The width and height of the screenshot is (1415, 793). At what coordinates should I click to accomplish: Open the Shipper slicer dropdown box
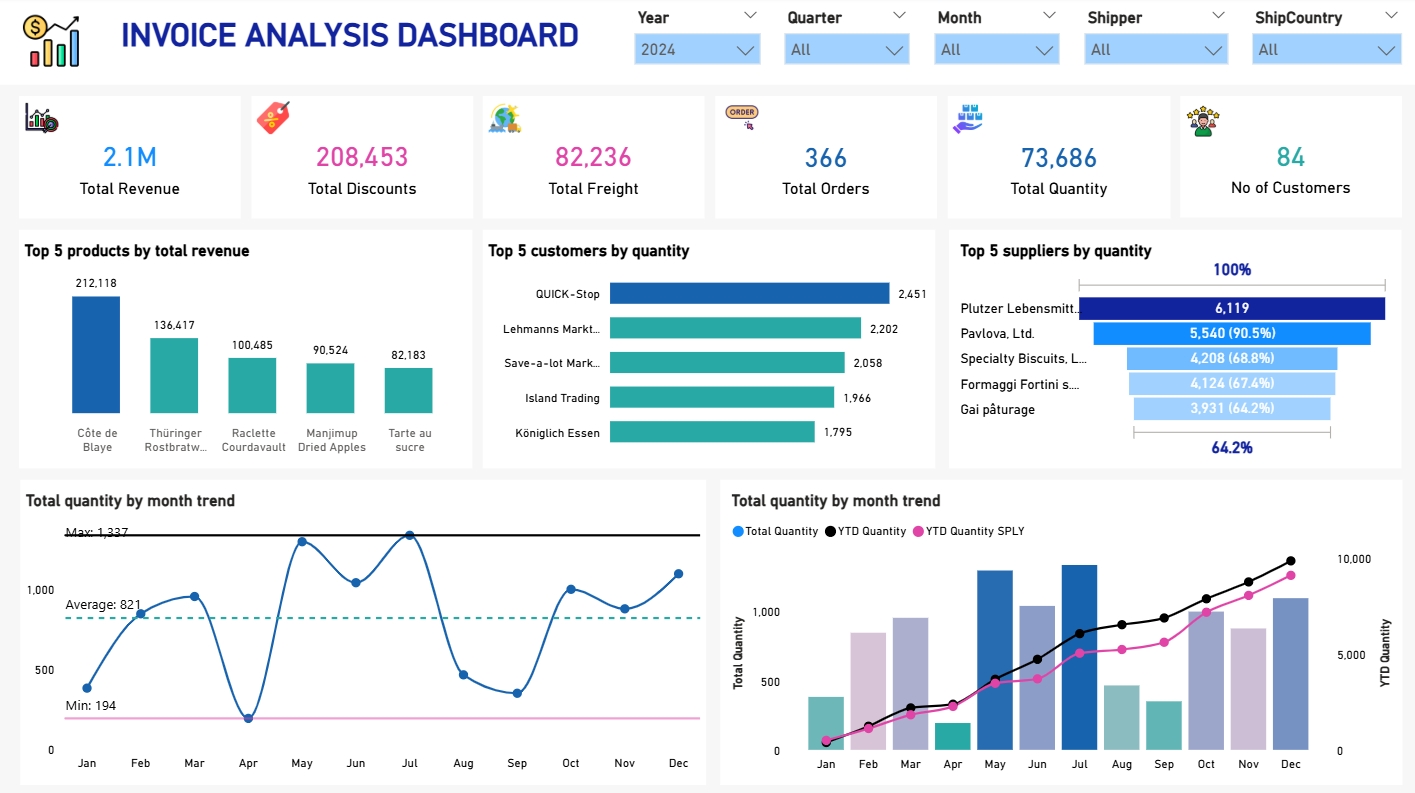[x=1156, y=50]
